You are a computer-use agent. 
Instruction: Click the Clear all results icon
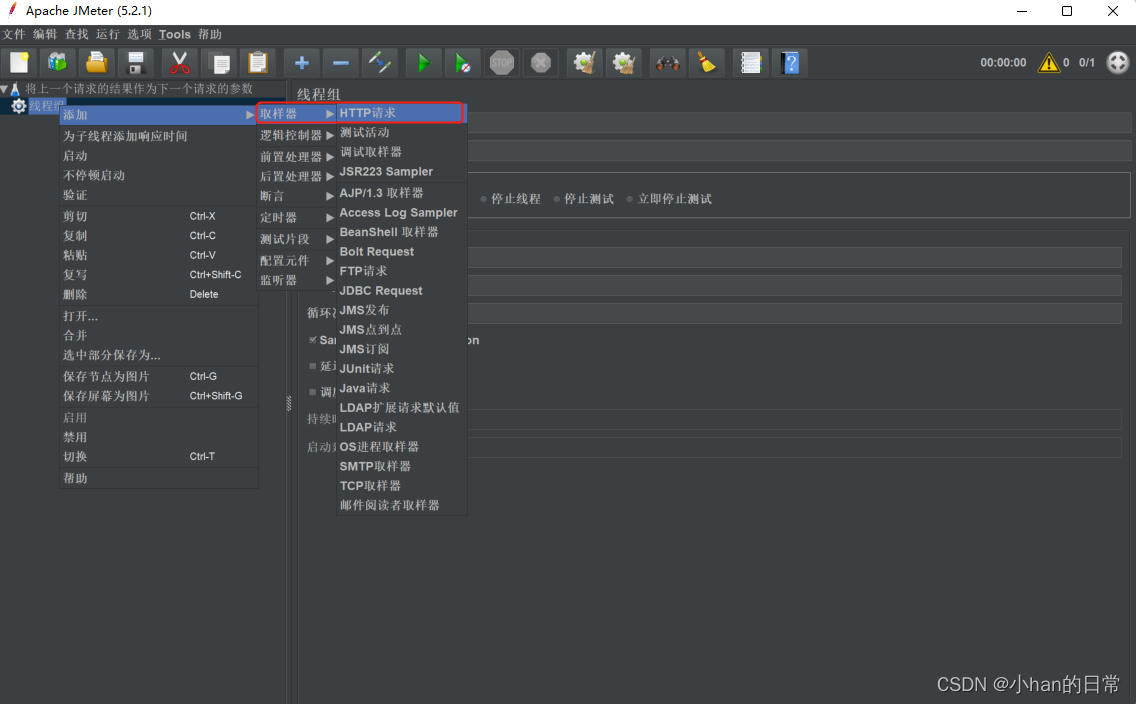(x=624, y=63)
